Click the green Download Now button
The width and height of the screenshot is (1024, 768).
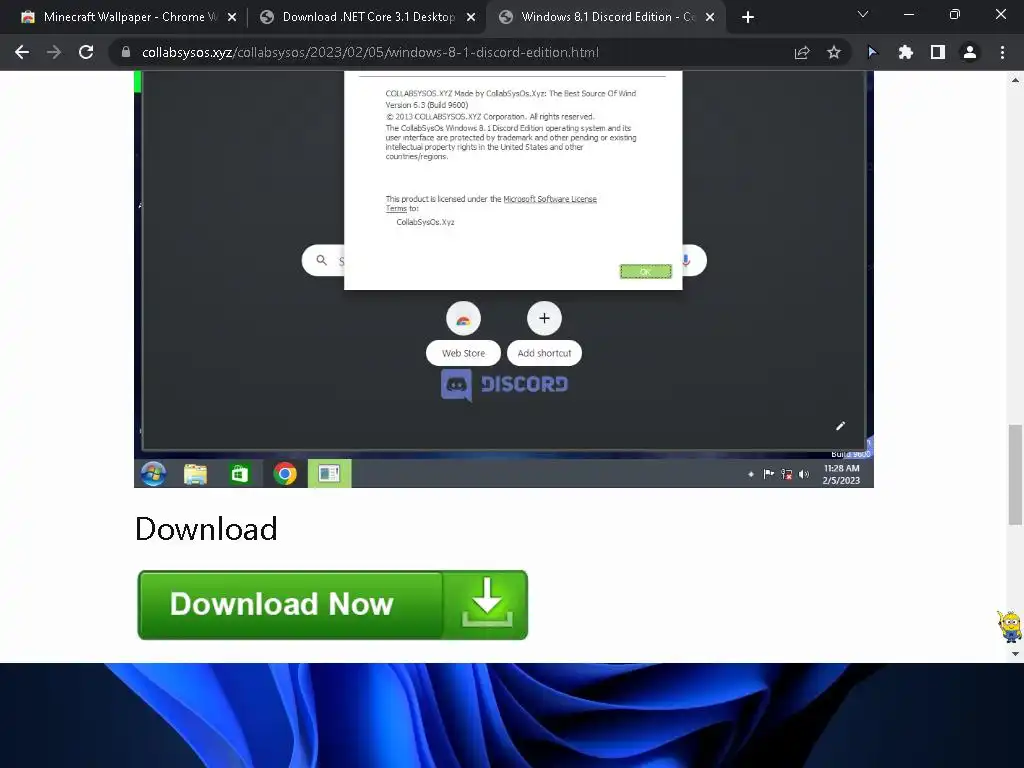coord(332,605)
